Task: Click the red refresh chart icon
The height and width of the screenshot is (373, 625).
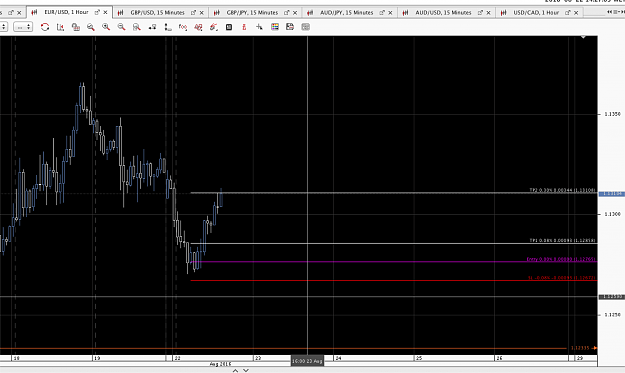Action: [45, 27]
